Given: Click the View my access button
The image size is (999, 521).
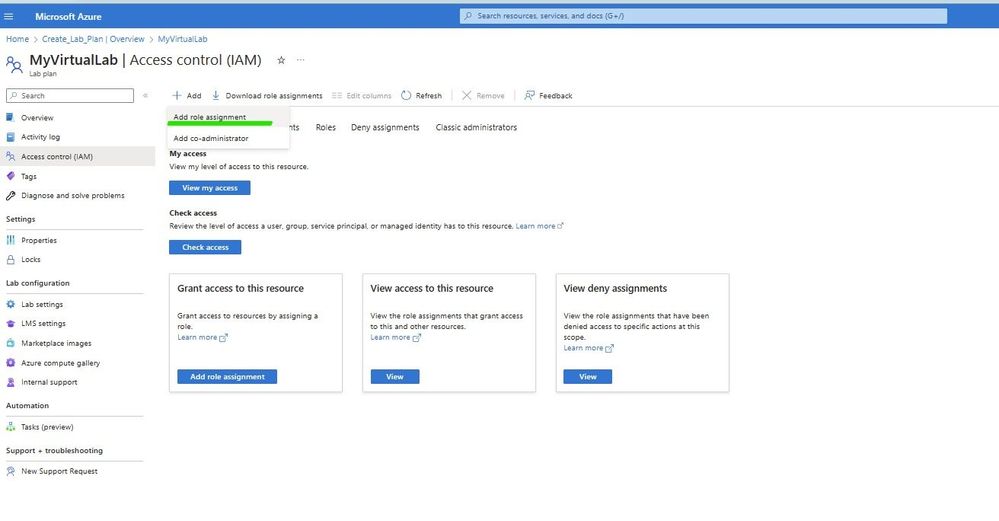Looking at the screenshot, I should coord(210,188).
